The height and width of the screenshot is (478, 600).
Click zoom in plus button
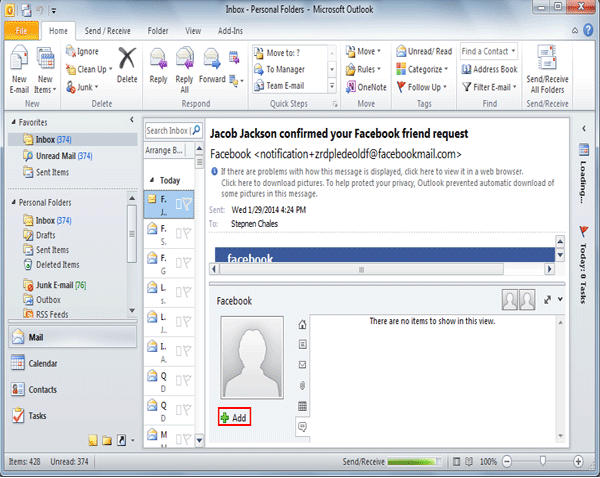(x=578, y=462)
